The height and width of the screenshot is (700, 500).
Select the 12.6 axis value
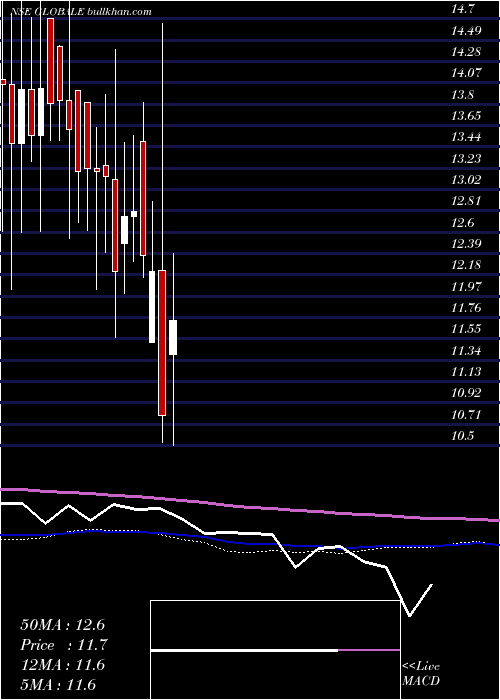[462, 222]
